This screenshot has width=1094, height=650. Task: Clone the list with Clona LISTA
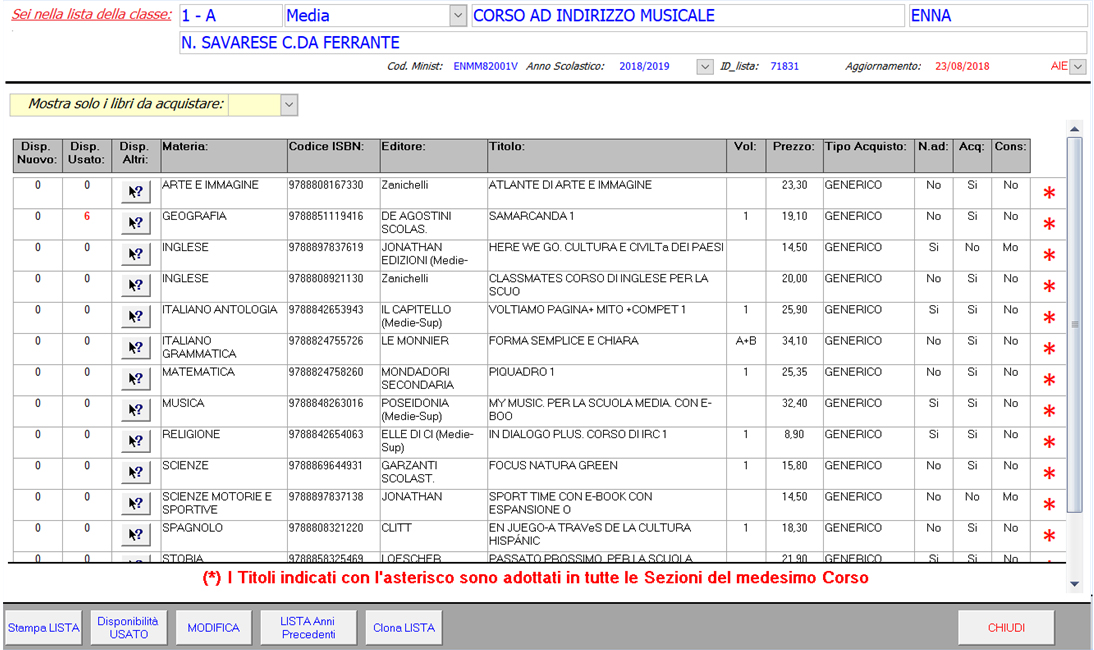pos(404,628)
